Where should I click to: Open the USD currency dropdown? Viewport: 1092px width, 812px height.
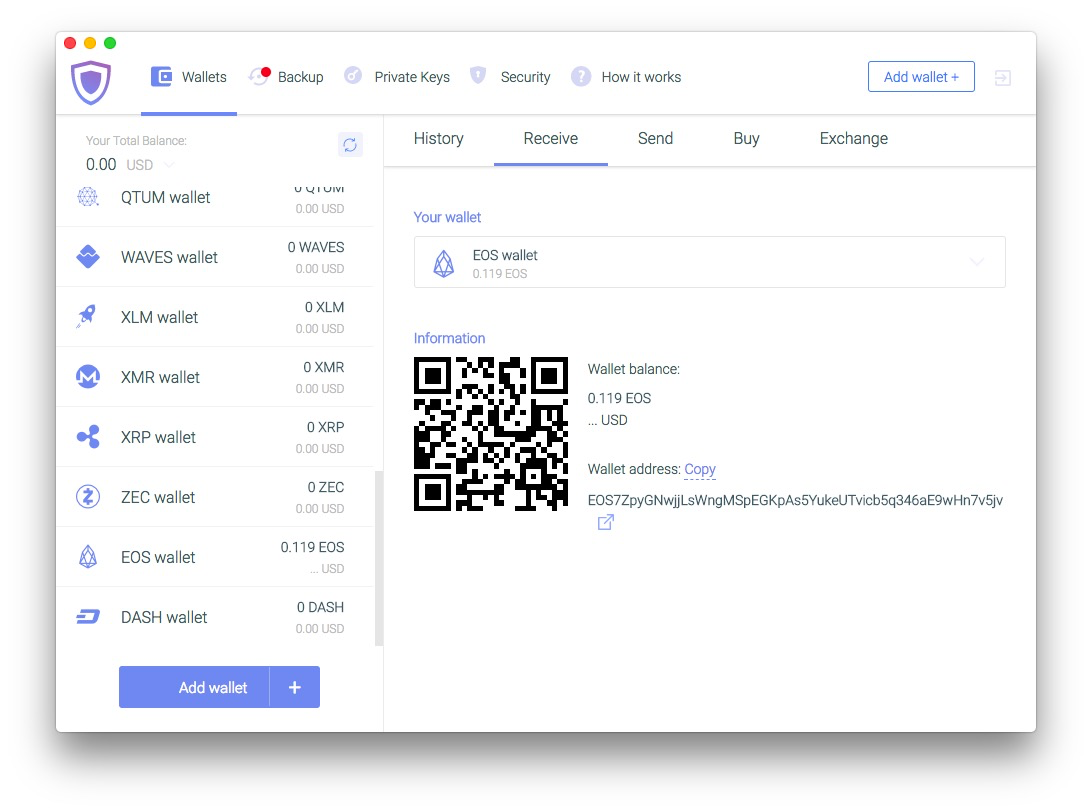(x=168, y=165)
